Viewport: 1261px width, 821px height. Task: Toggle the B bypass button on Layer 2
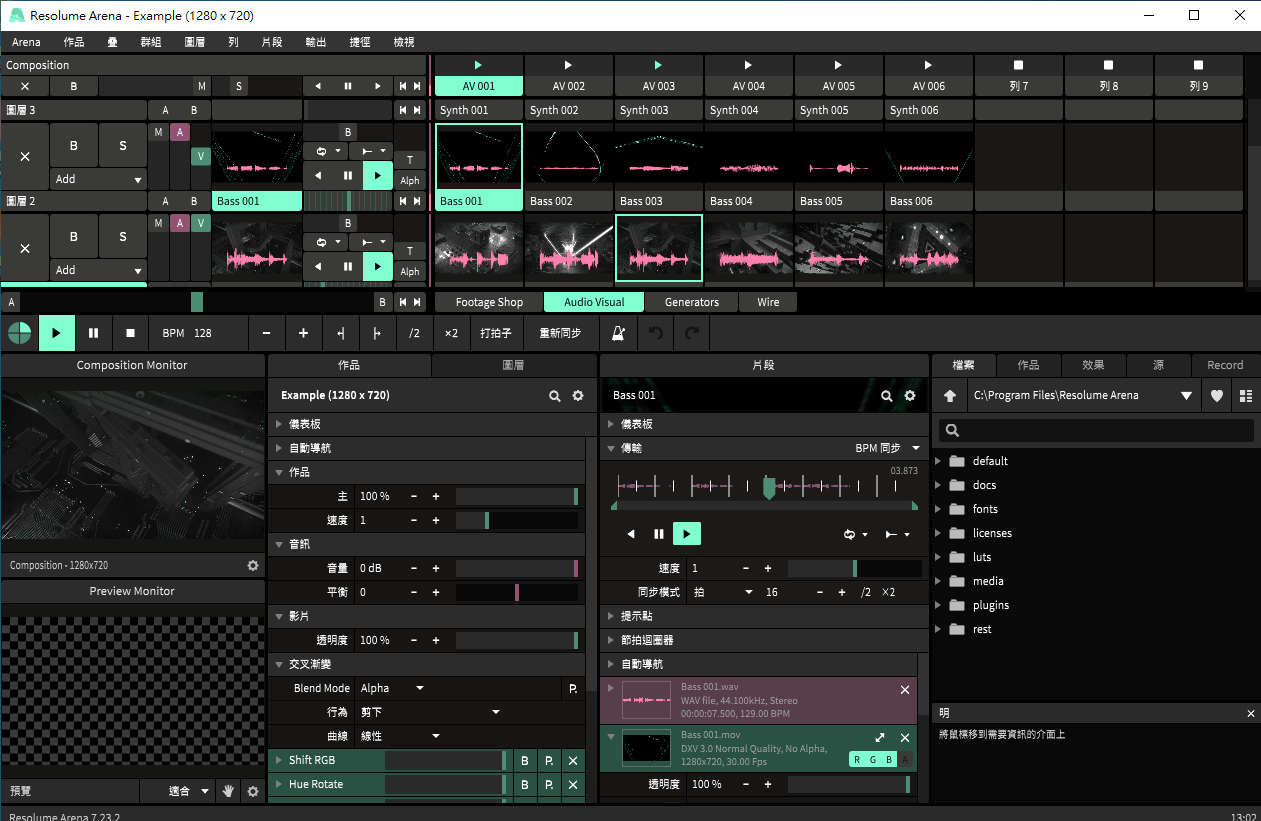tap(74, 237)
